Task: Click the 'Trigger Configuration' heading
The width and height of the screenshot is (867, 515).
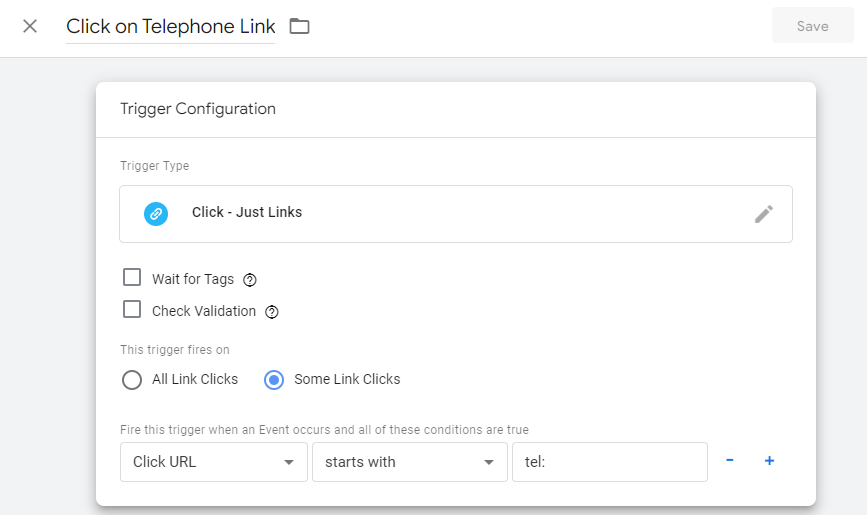Action: 198,109
